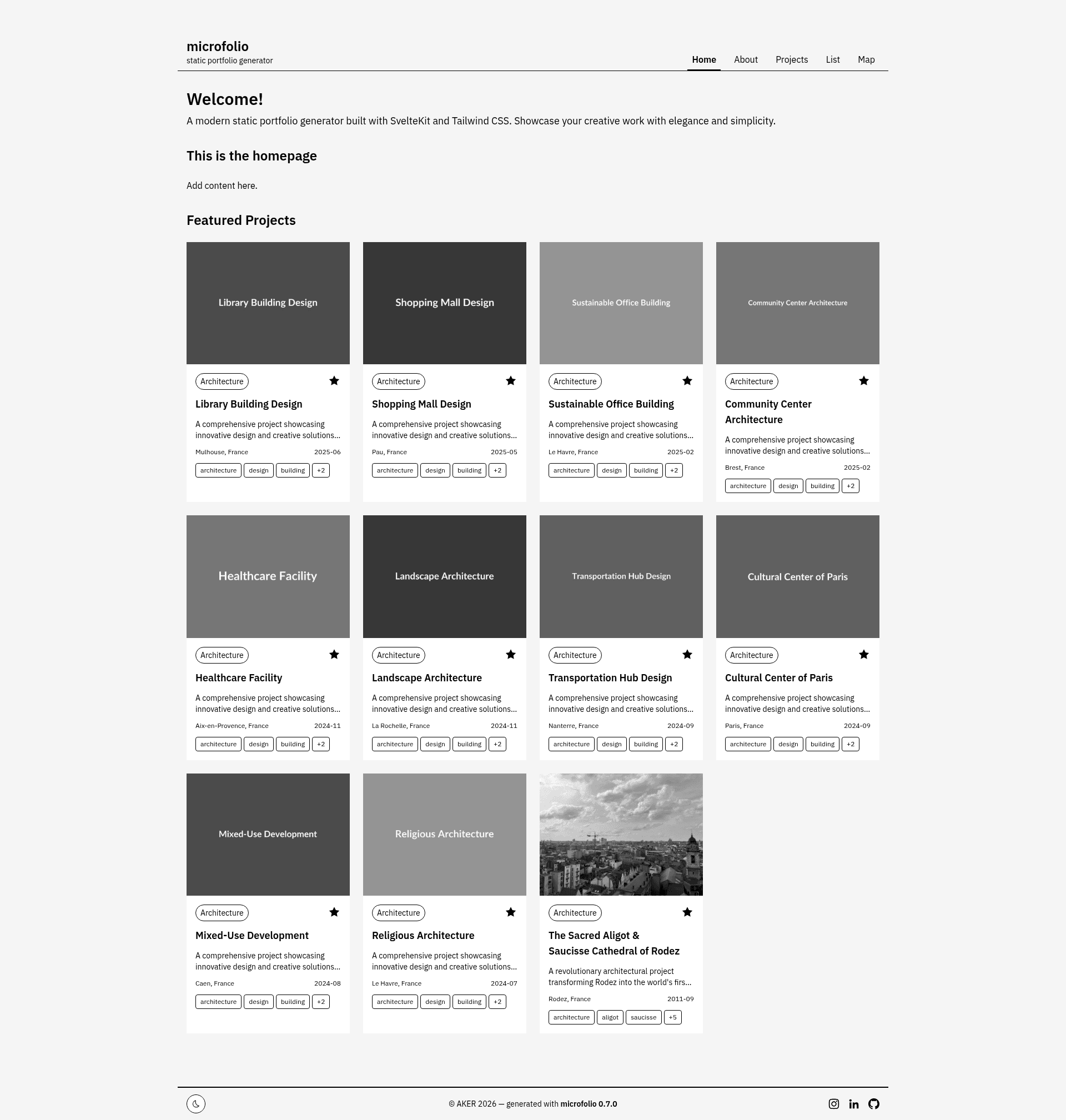Expand +2 tags on Library Building Design card
Image resolution: width=1066 pixels, height=1120 pixels.
point(320,470)
